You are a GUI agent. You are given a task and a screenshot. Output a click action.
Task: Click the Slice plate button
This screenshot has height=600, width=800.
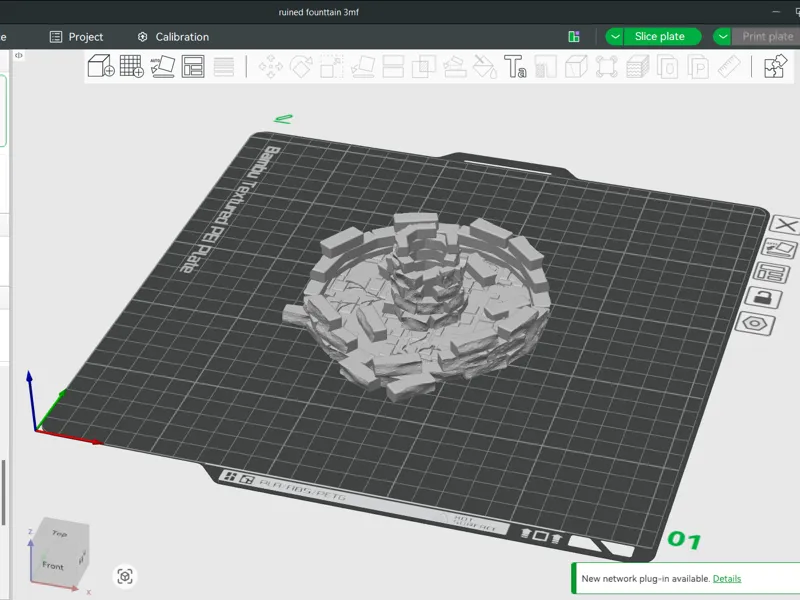coord(662,37)
